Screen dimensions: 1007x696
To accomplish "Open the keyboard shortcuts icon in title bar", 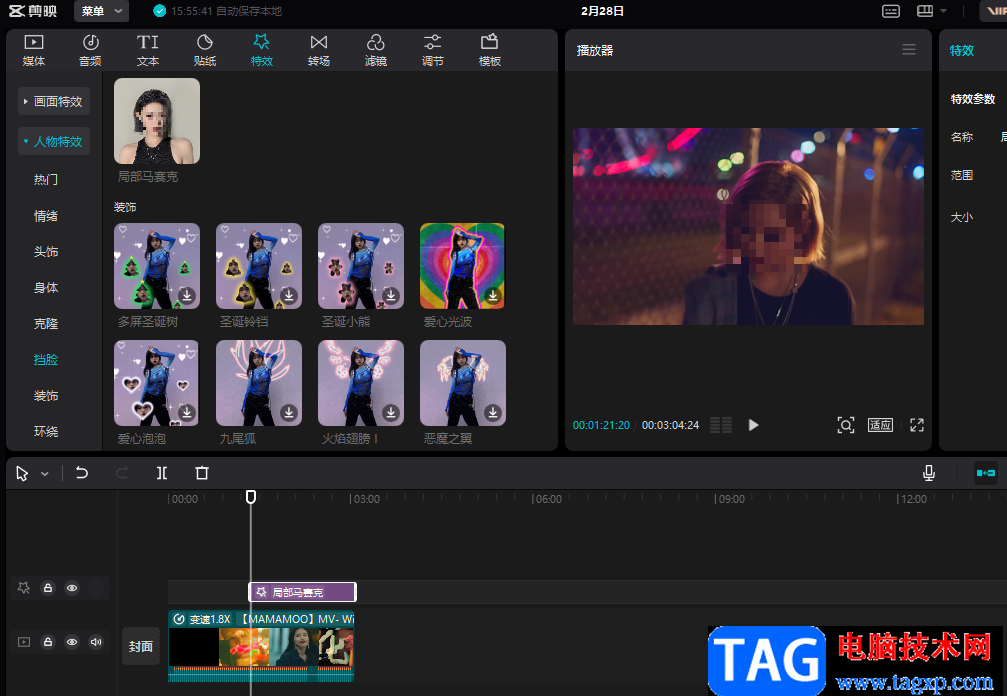I will pyautogui.click(x=891, y=11).
